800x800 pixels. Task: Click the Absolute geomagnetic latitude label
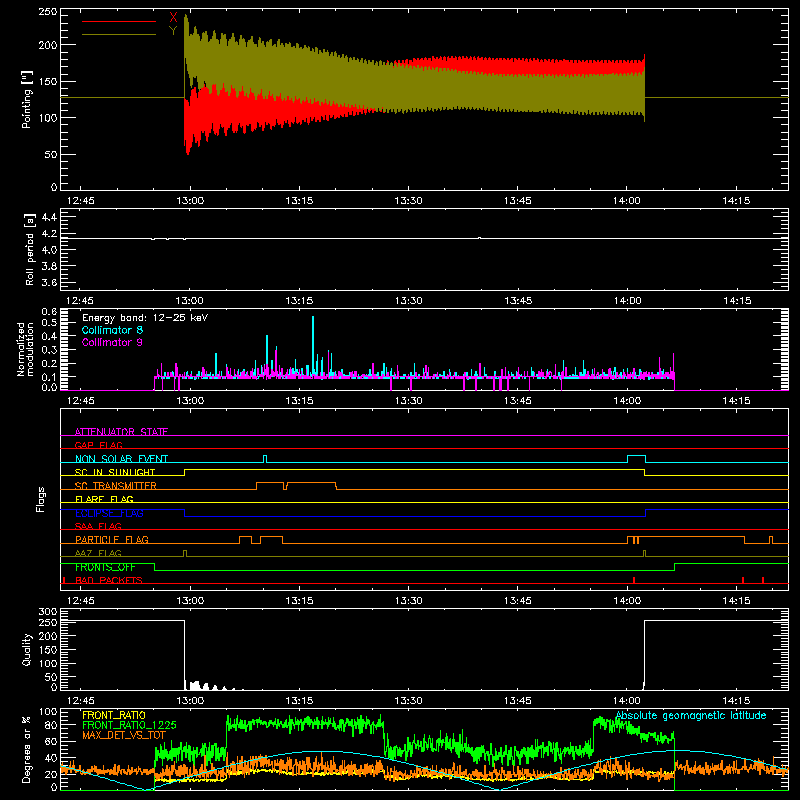(691, 715)
